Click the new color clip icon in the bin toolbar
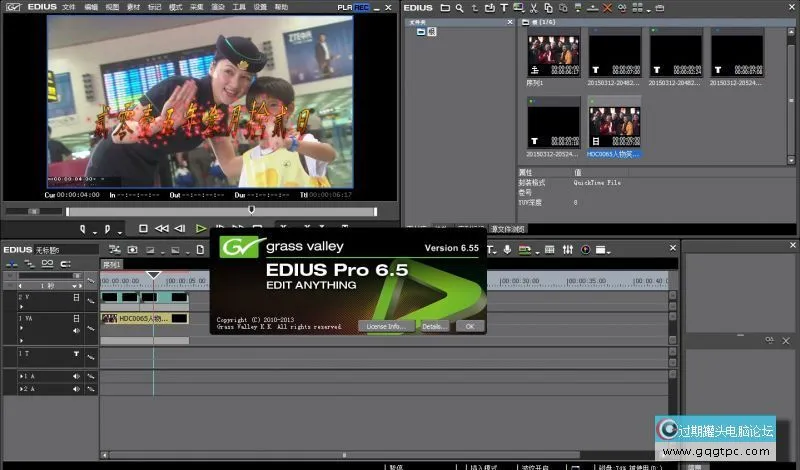This screenshot has width=800, height=470. click(519, 8)
